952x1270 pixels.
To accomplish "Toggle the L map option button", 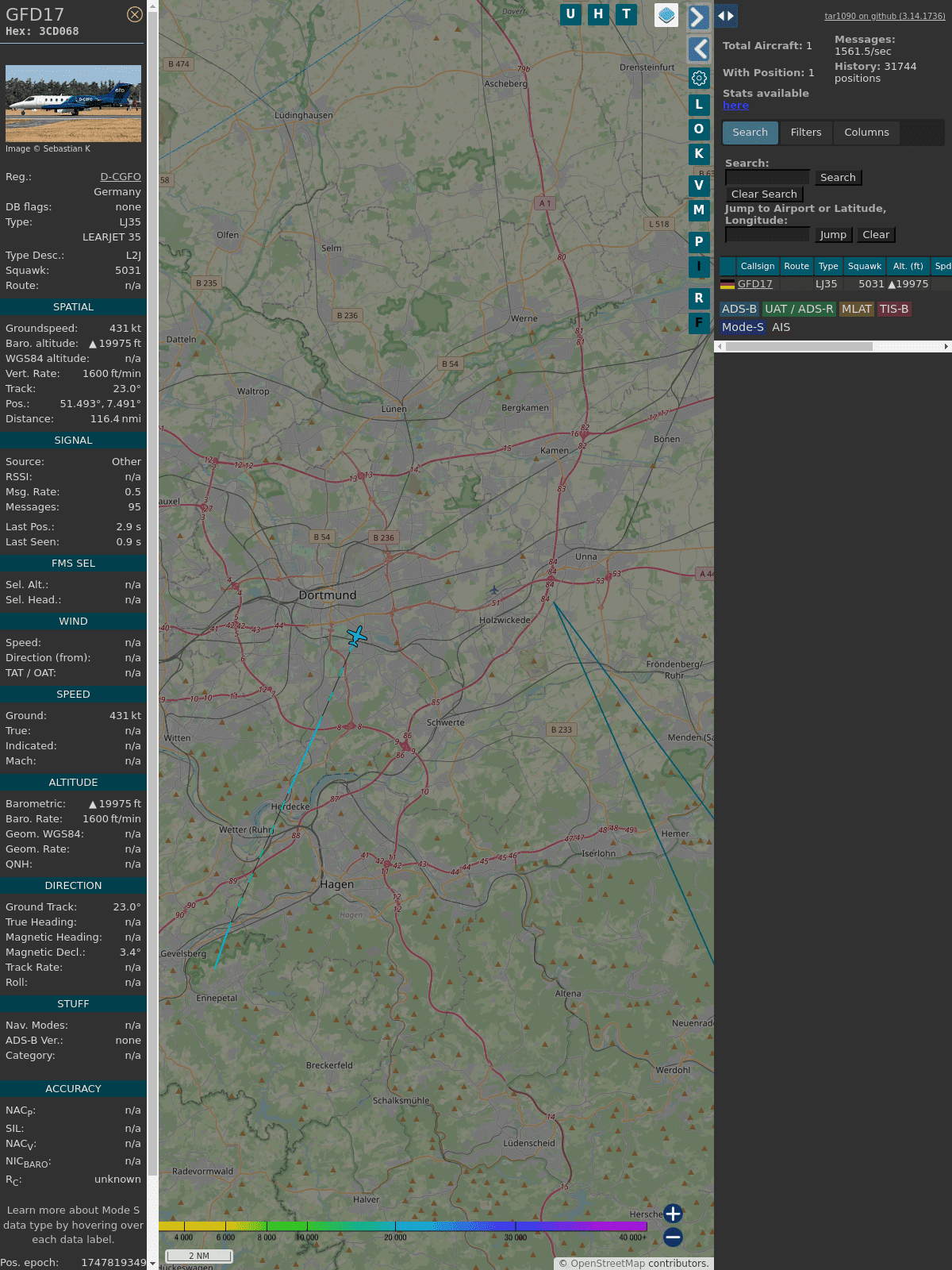I will click(x=699, y=104).
